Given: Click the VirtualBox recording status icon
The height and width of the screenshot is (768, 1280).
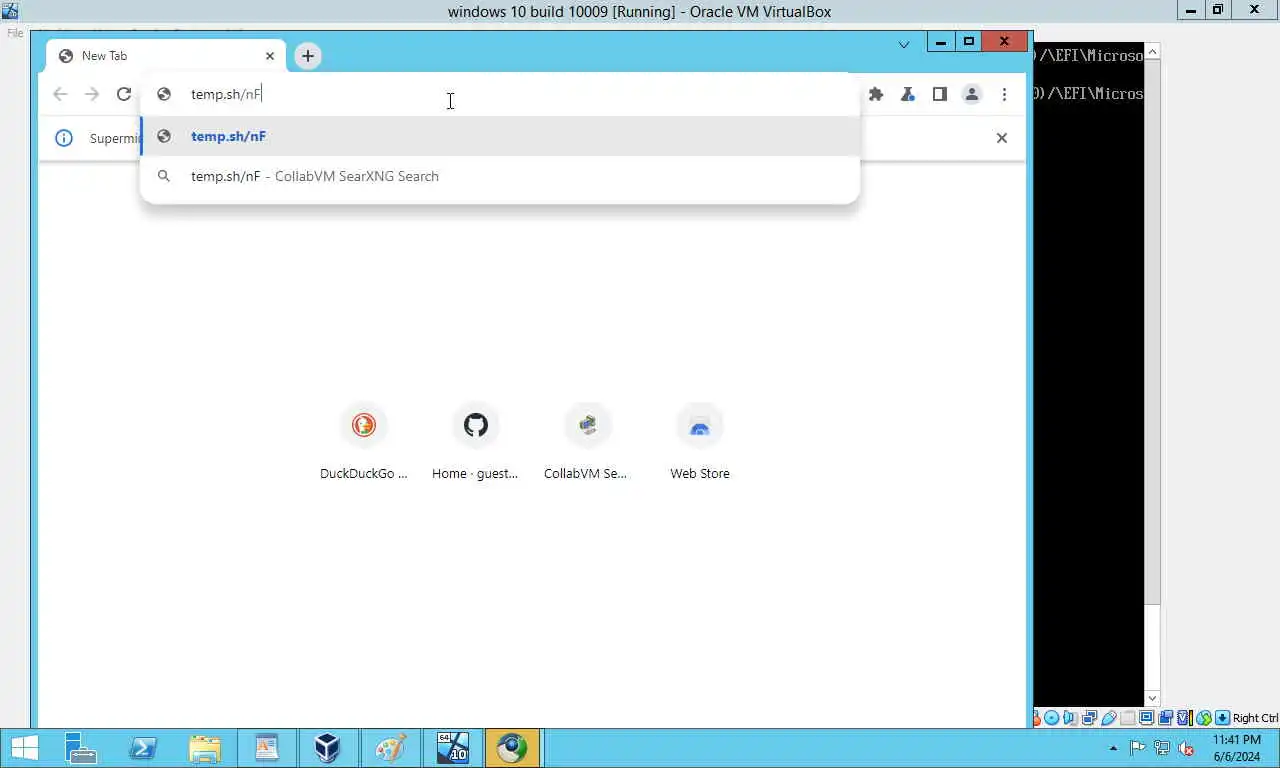Looking at the screenshot, I should point(1166,718).
